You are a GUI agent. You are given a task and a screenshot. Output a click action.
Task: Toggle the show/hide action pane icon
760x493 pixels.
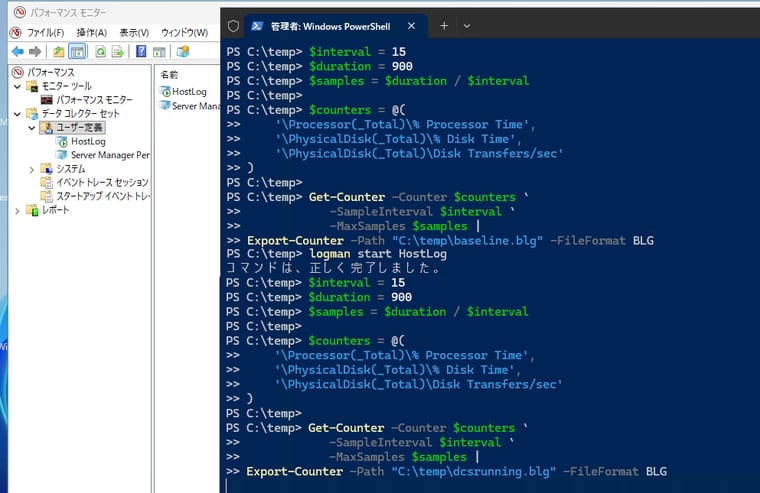coord(159,51)
